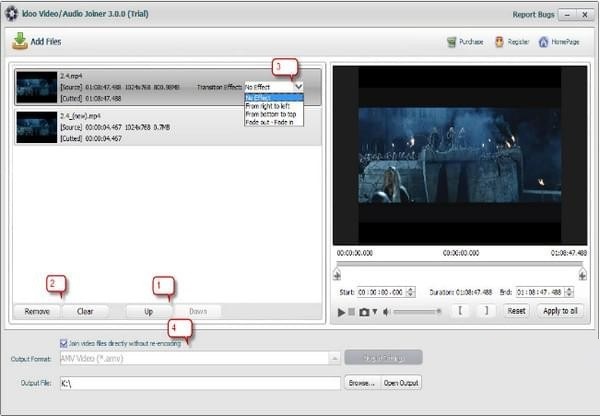The image size is (600, 416).
Task: Set start mark with left bracket button
Action: (x=460, y=311)
